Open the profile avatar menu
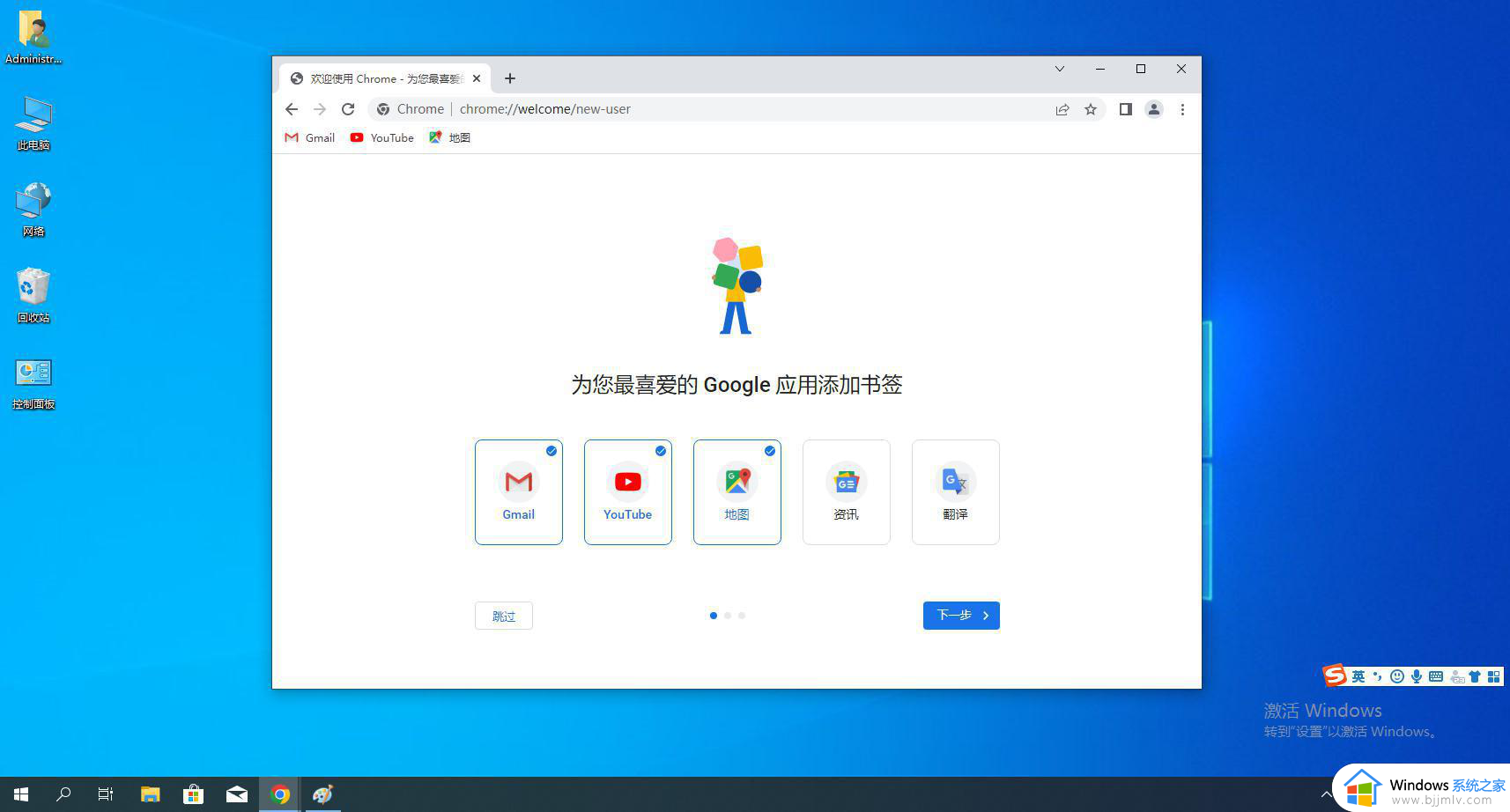This screenshot has width=1510, height=812. coord(1153,109)
